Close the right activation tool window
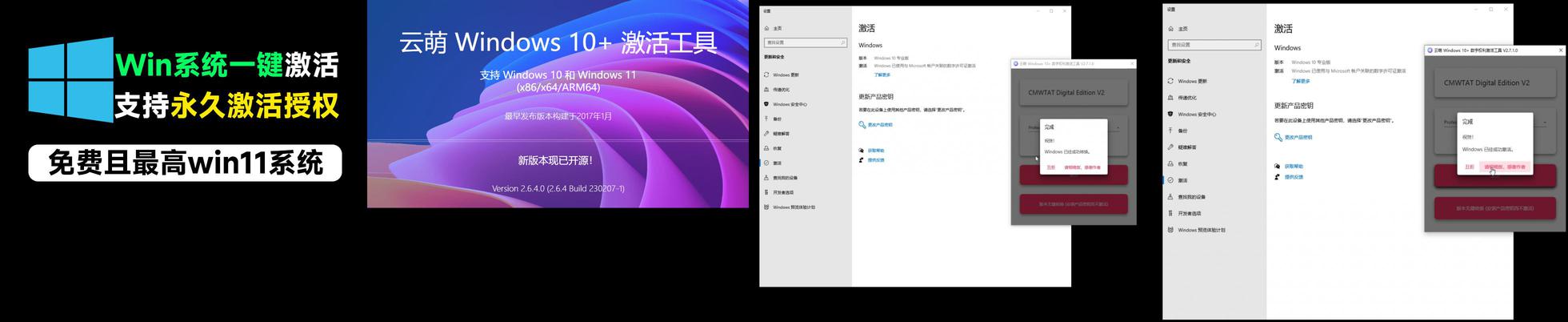This screenshot has height=322, width=1568. tap(1560, 50)
